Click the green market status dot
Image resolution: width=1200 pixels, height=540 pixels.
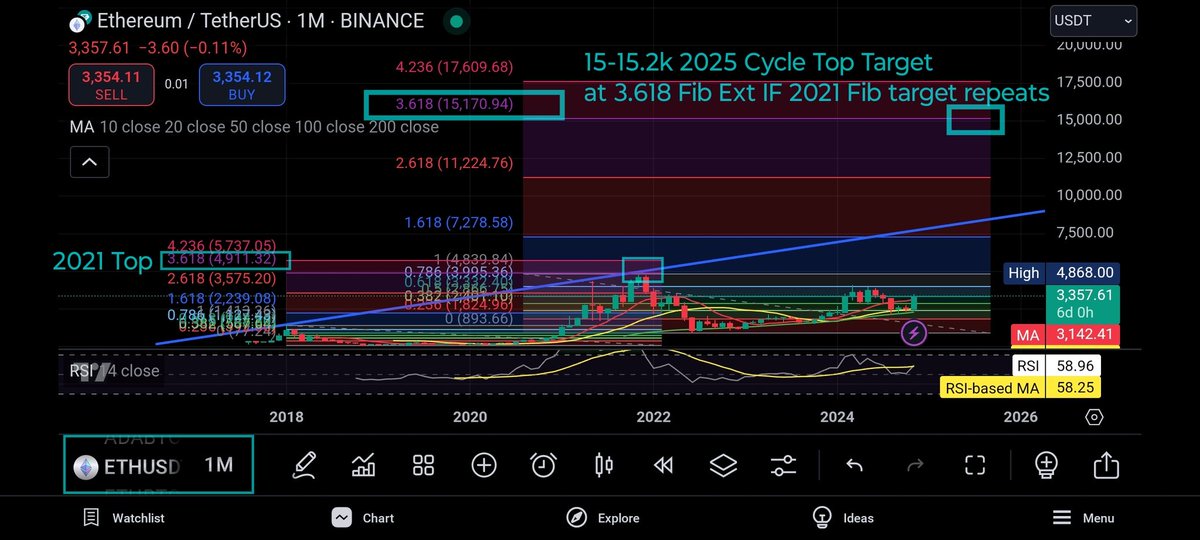tap(456, 20)
